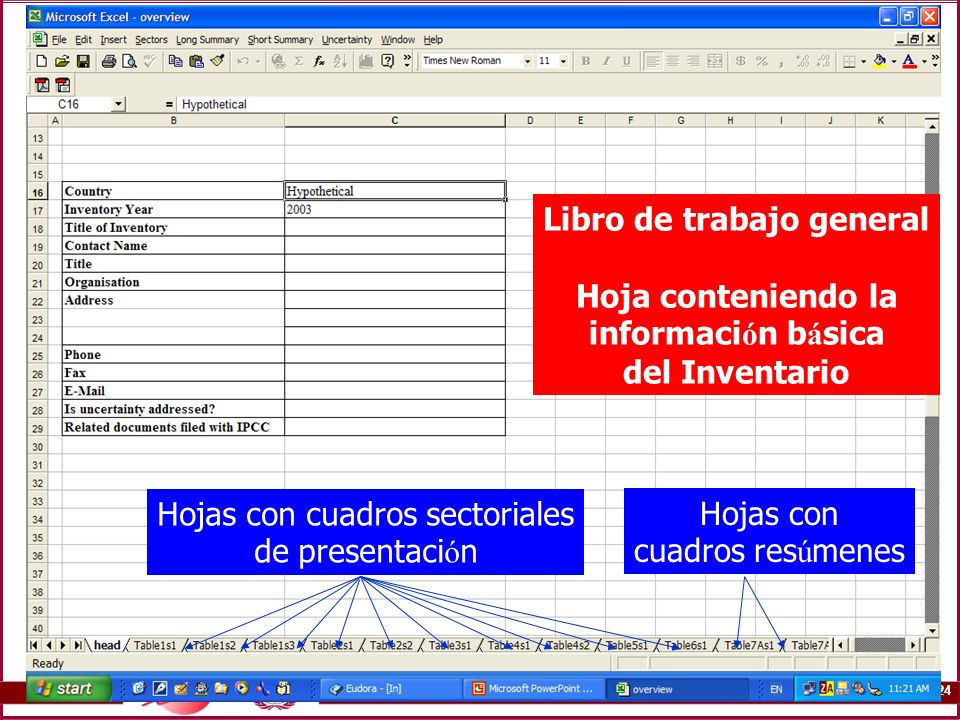Toggle underline formatting
The height and width of the screenshot is (720, 960).
click(626, 61)
